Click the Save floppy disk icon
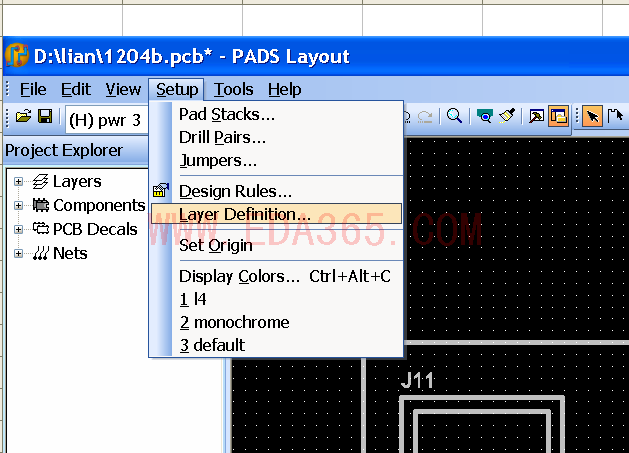The image size is (629, 453). [x=45, y=116]
